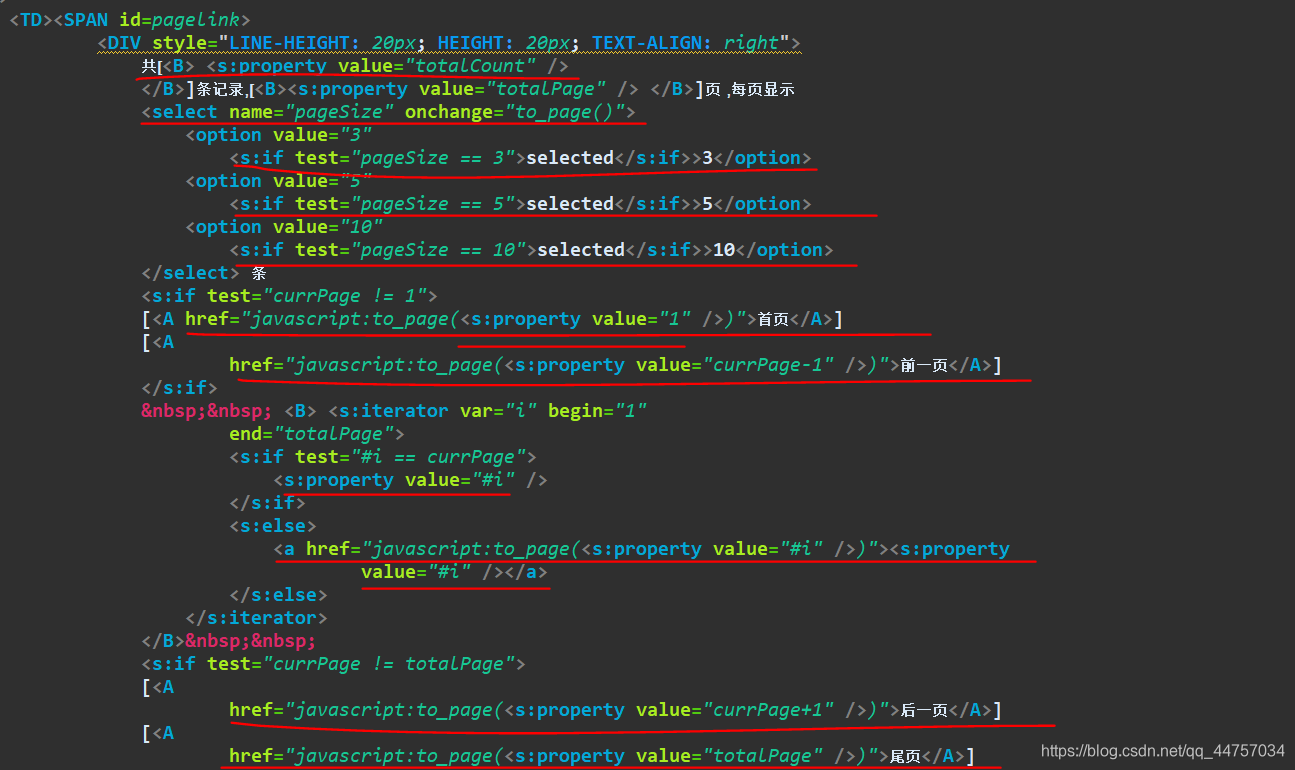Click the test="currPage != totalPage" line
The width and height of the screenshot is (1295, 770).
334,664
